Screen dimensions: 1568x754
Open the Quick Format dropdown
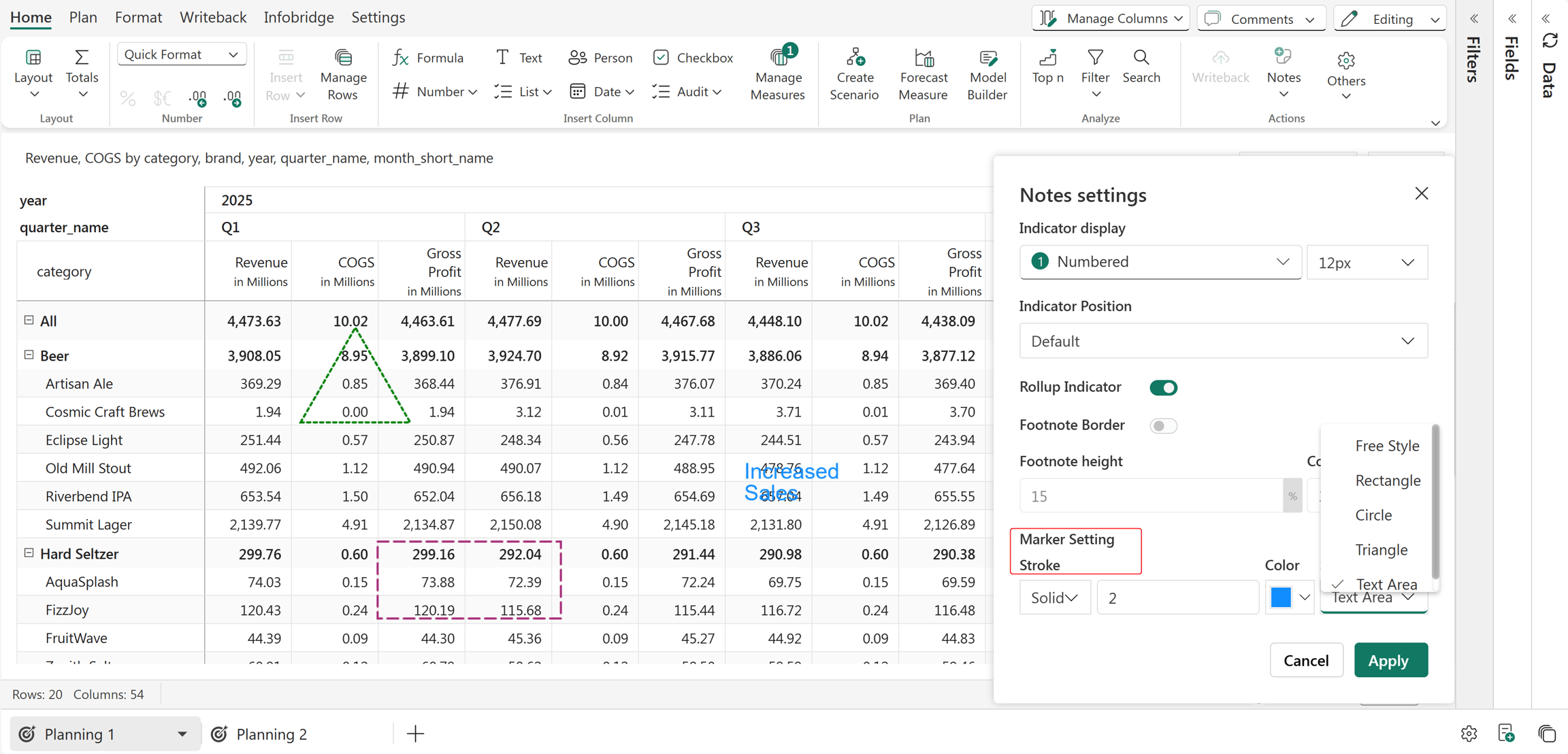click(x=181, y=54)
